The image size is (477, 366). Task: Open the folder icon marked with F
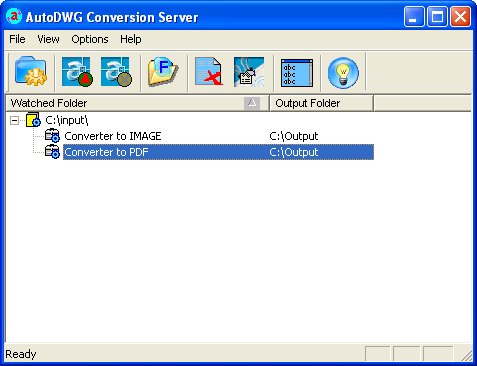pyautogui.click(x=163, y=71)
